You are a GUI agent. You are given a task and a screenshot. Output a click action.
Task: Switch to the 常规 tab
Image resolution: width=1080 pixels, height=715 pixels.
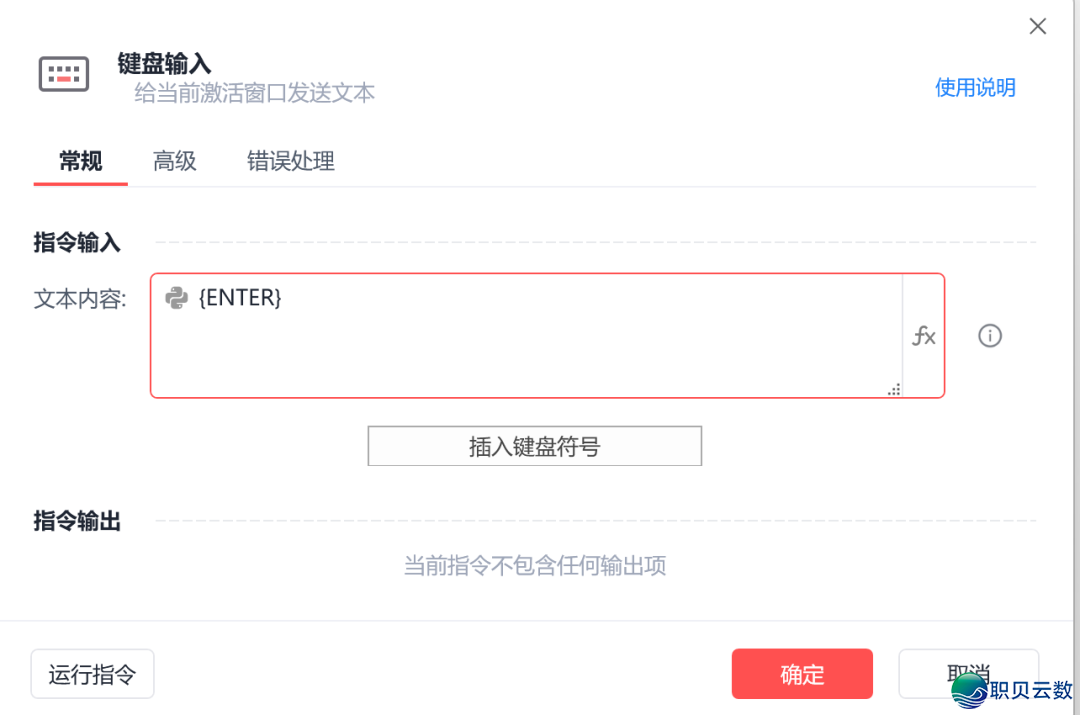pyautogui.click(x=81, y=161)
